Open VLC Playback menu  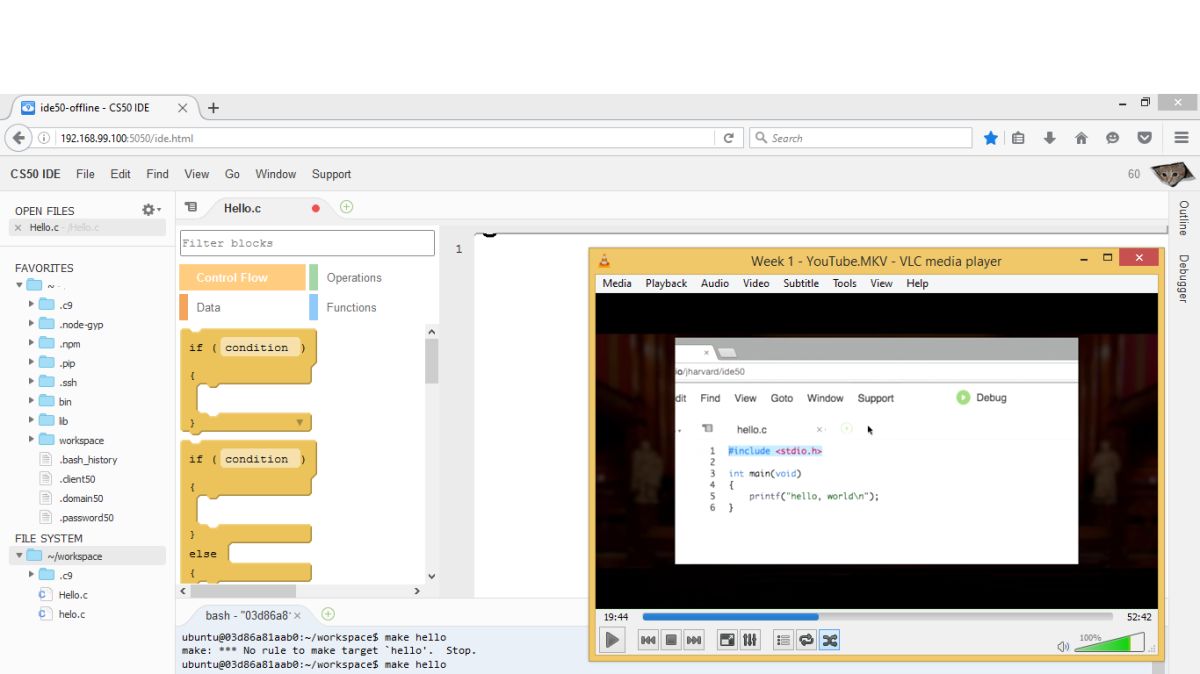pos(666,283)
